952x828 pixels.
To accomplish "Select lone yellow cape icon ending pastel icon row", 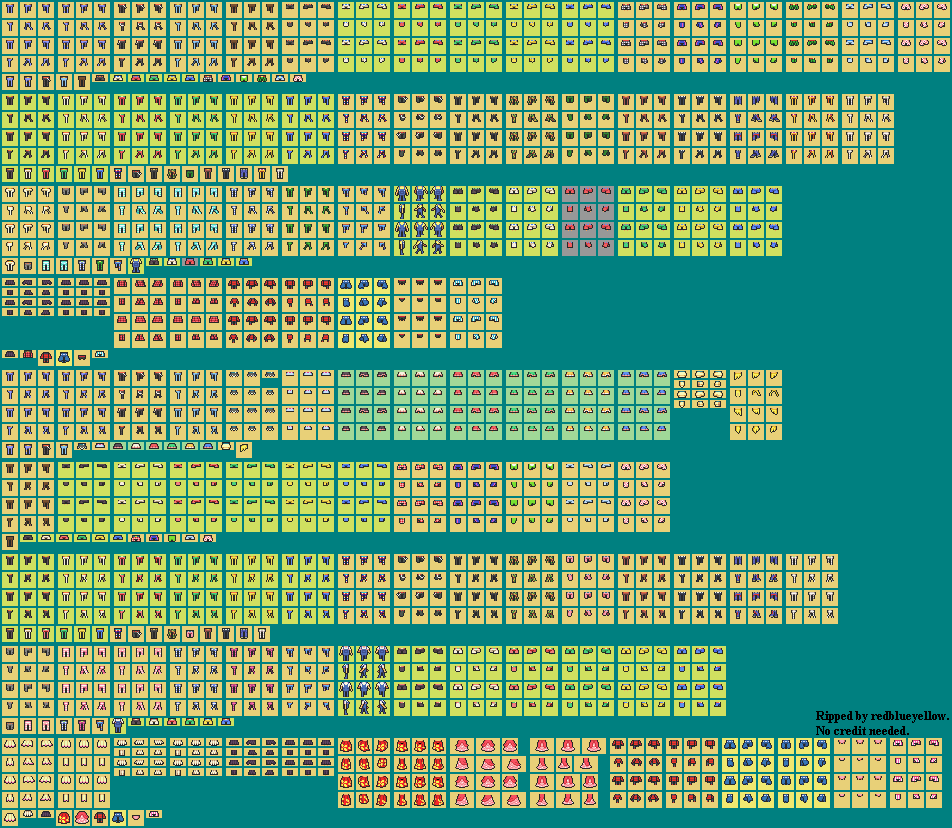I will point(244,449).
